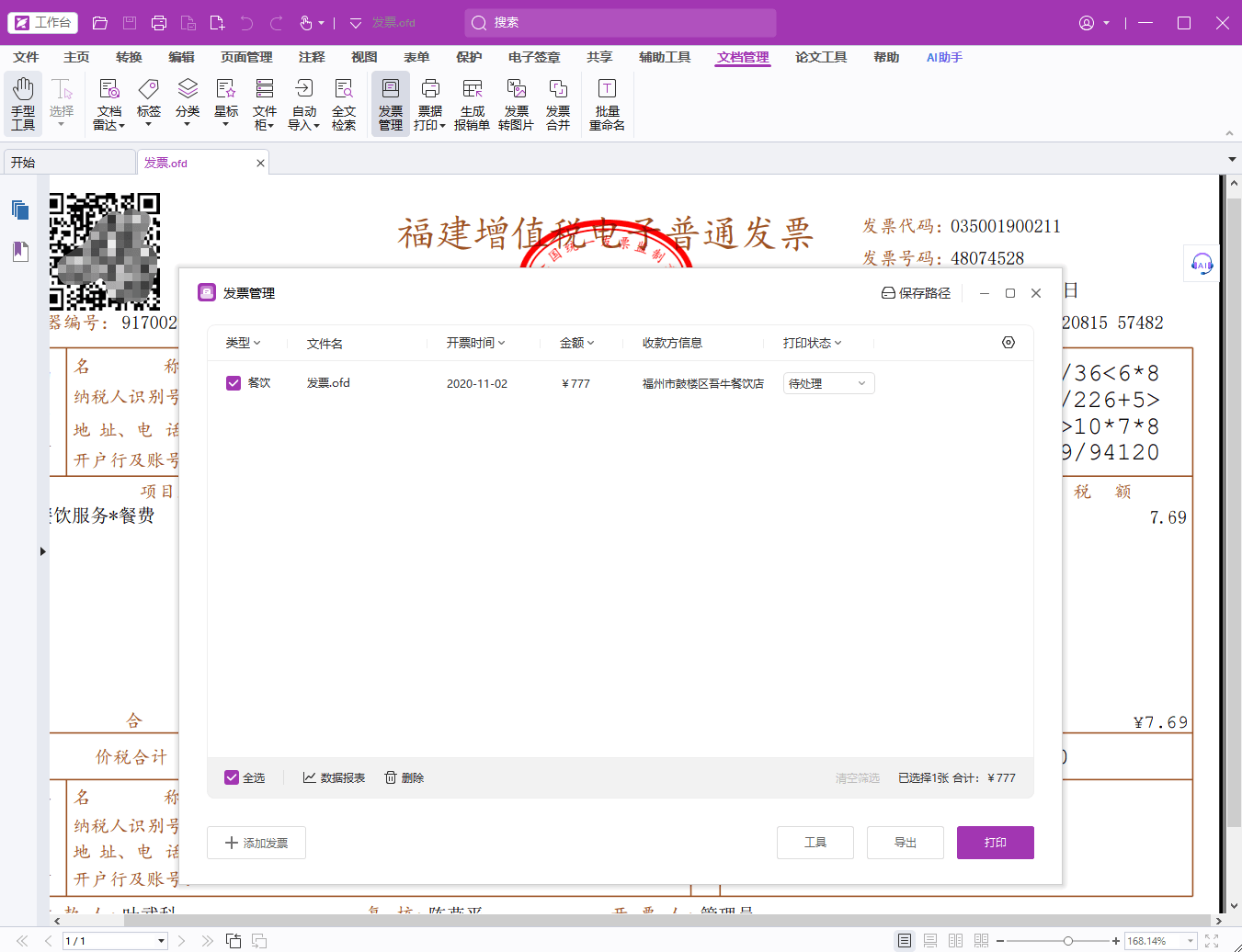Click 保存路径 in the dialog header
The width and height of the screenshot is (1242, 952).
pyautogui.click(x=916, y=293)
